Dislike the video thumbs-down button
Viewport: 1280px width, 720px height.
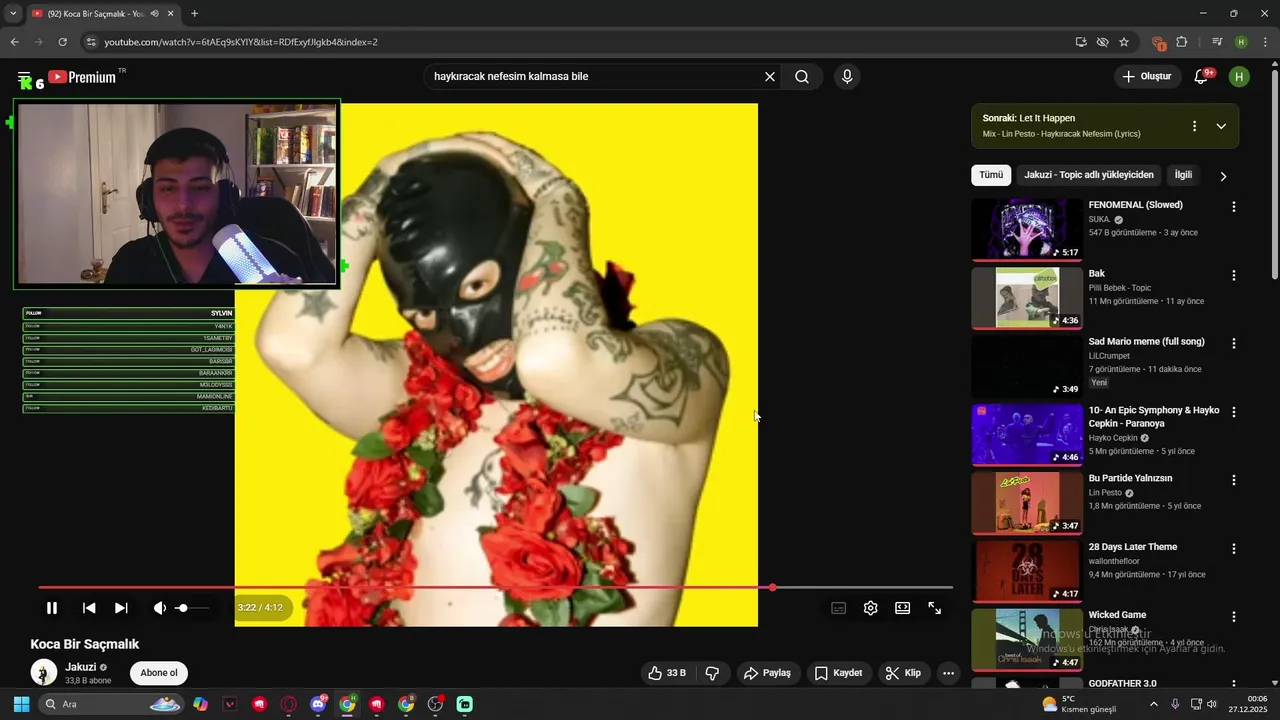(712, 673)
